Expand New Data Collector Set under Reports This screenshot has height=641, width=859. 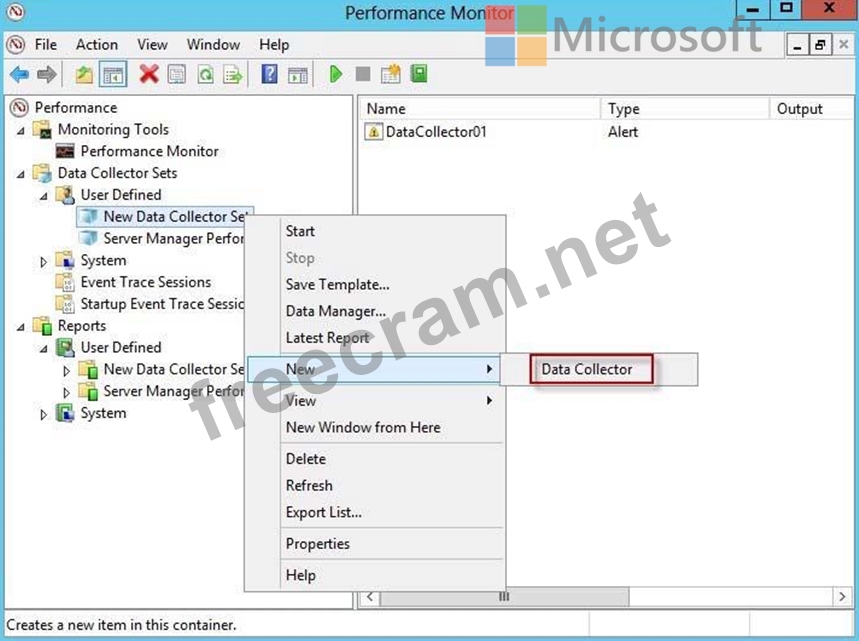coord(67,371)
